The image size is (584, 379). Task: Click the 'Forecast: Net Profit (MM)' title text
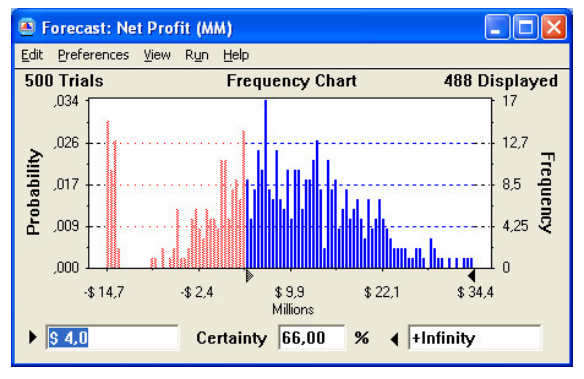137,28
